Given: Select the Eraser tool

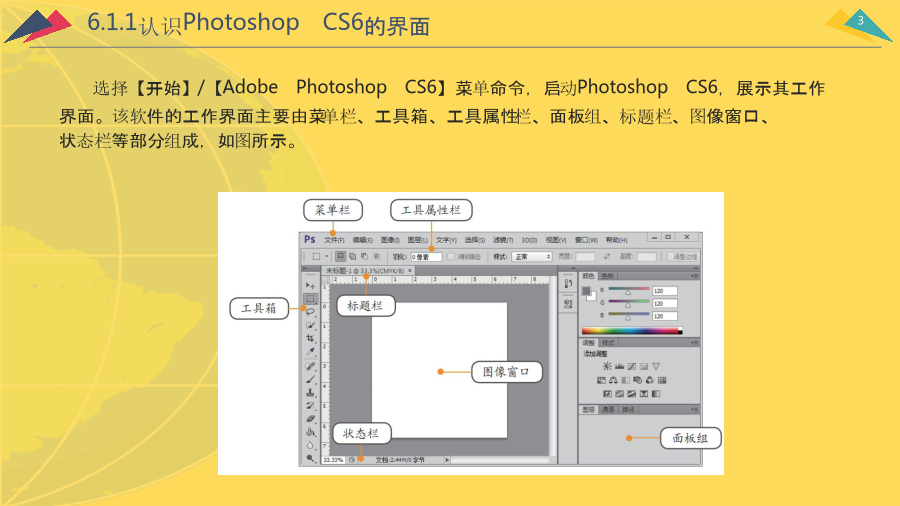Looking at the screenshot, I should 311,419.
